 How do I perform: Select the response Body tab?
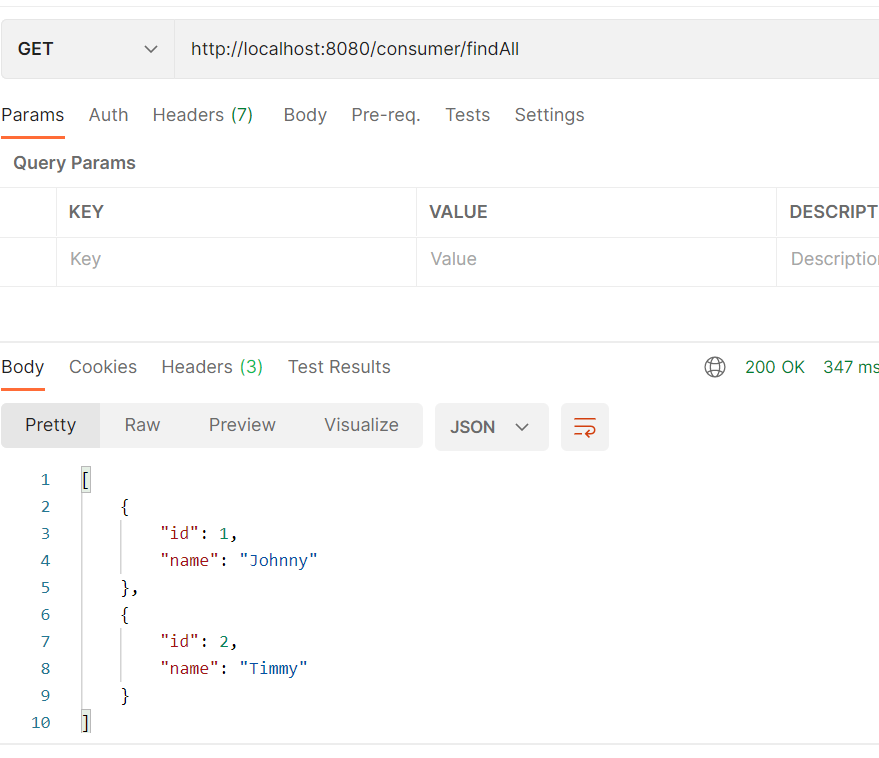tap(22, 367)
